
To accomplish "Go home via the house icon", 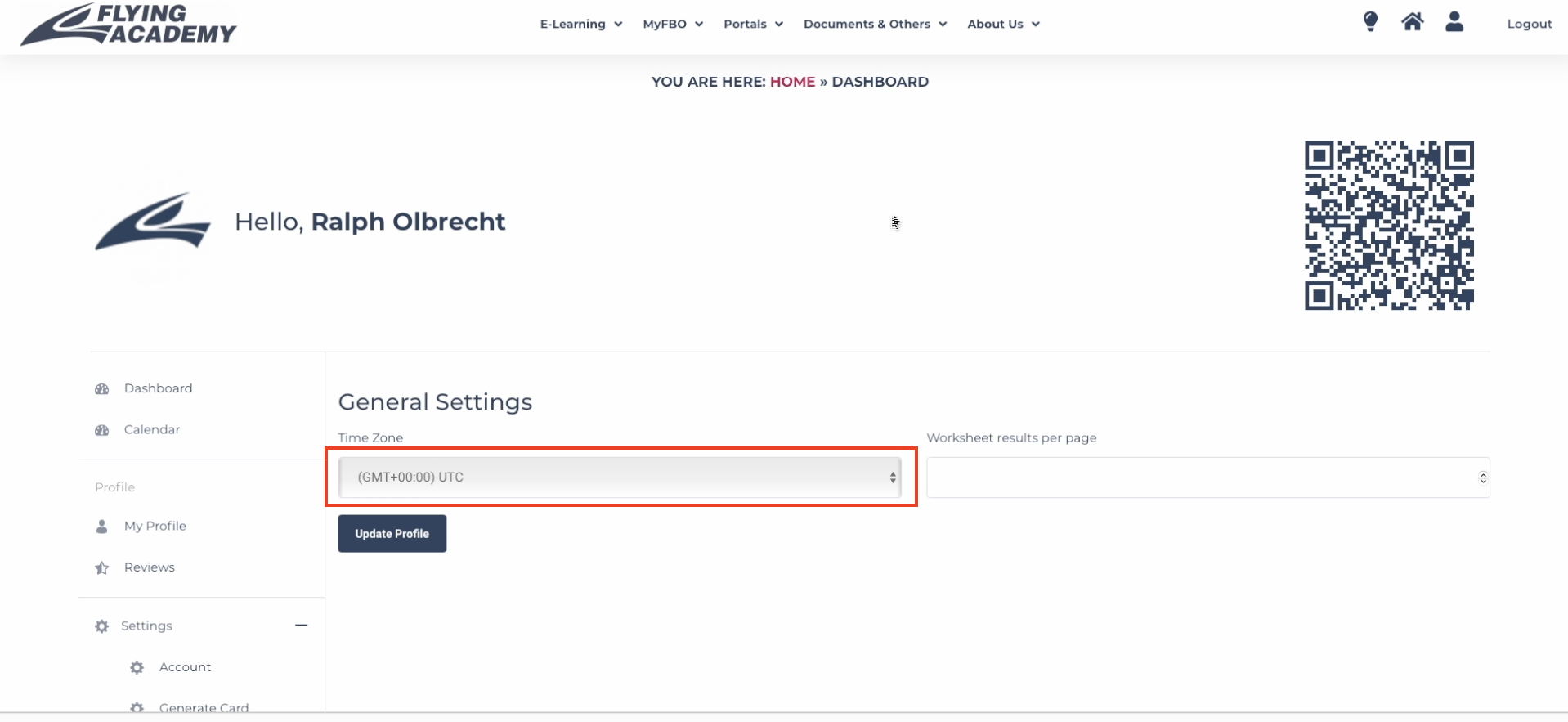I will (1412, 21).
